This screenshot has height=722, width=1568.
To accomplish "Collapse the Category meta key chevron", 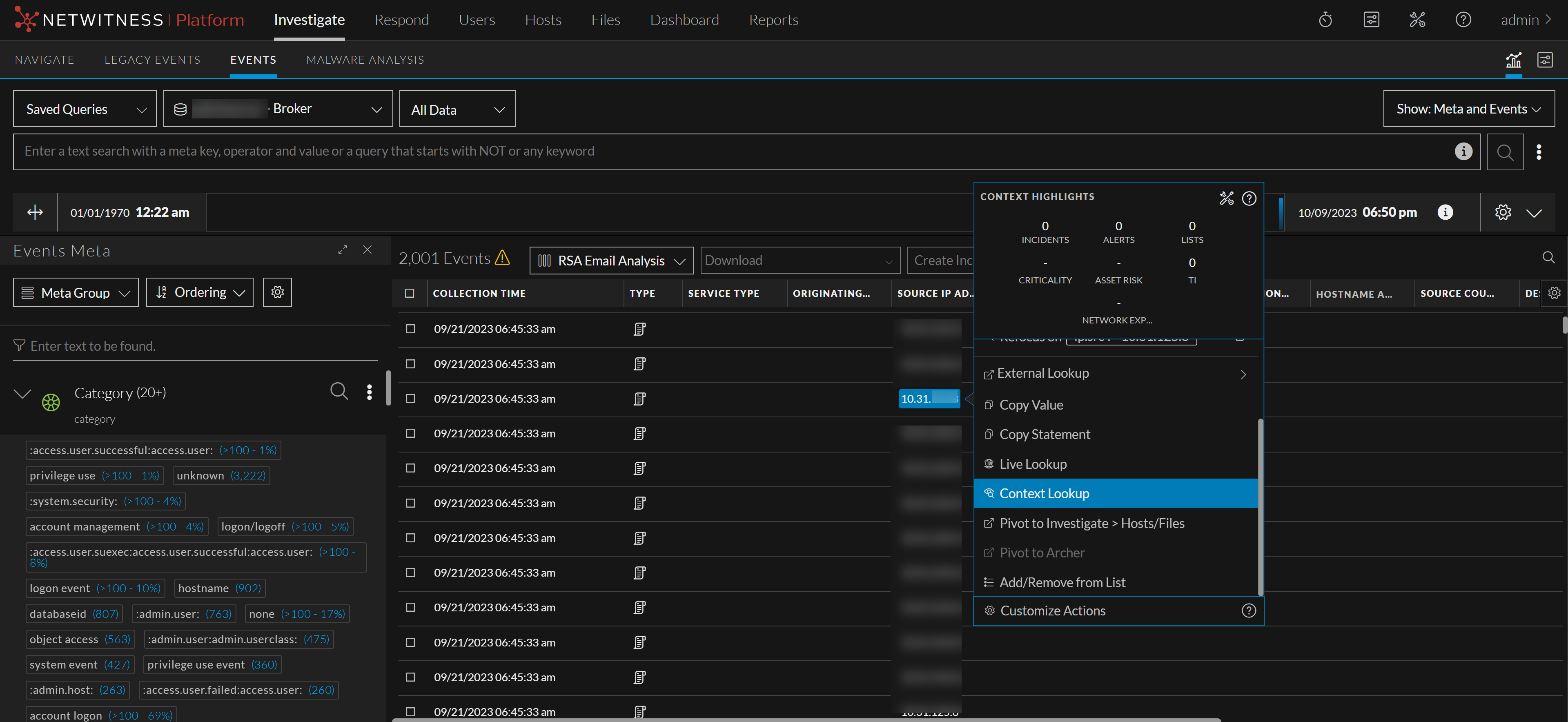I will point(22,394).
